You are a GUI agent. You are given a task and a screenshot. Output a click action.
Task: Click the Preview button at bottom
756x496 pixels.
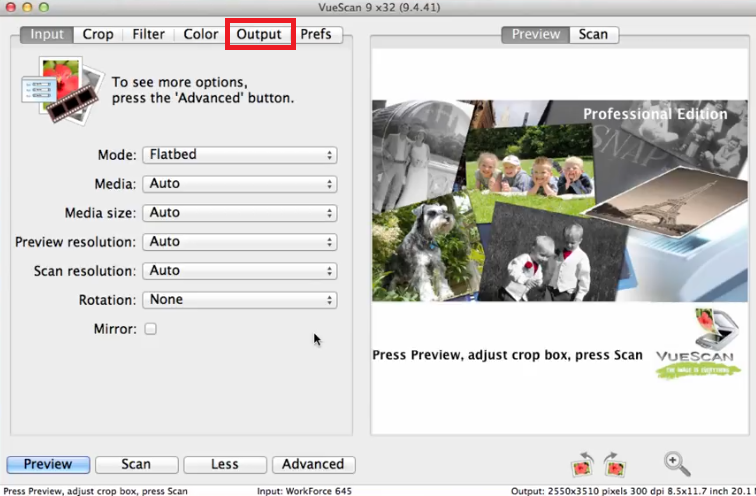[48, 464]
